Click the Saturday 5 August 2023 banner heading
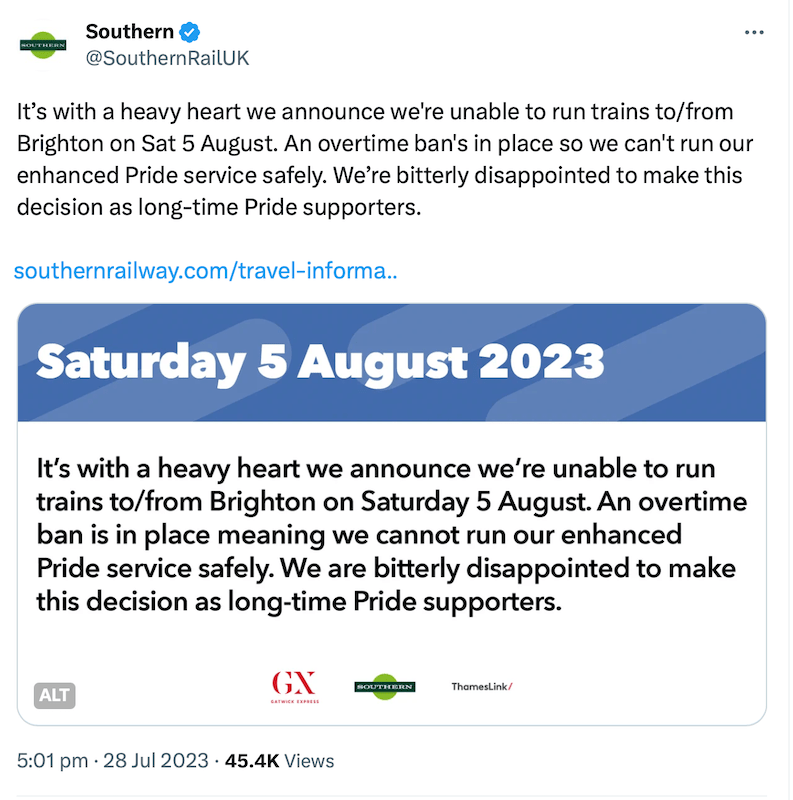 [320, 362]
